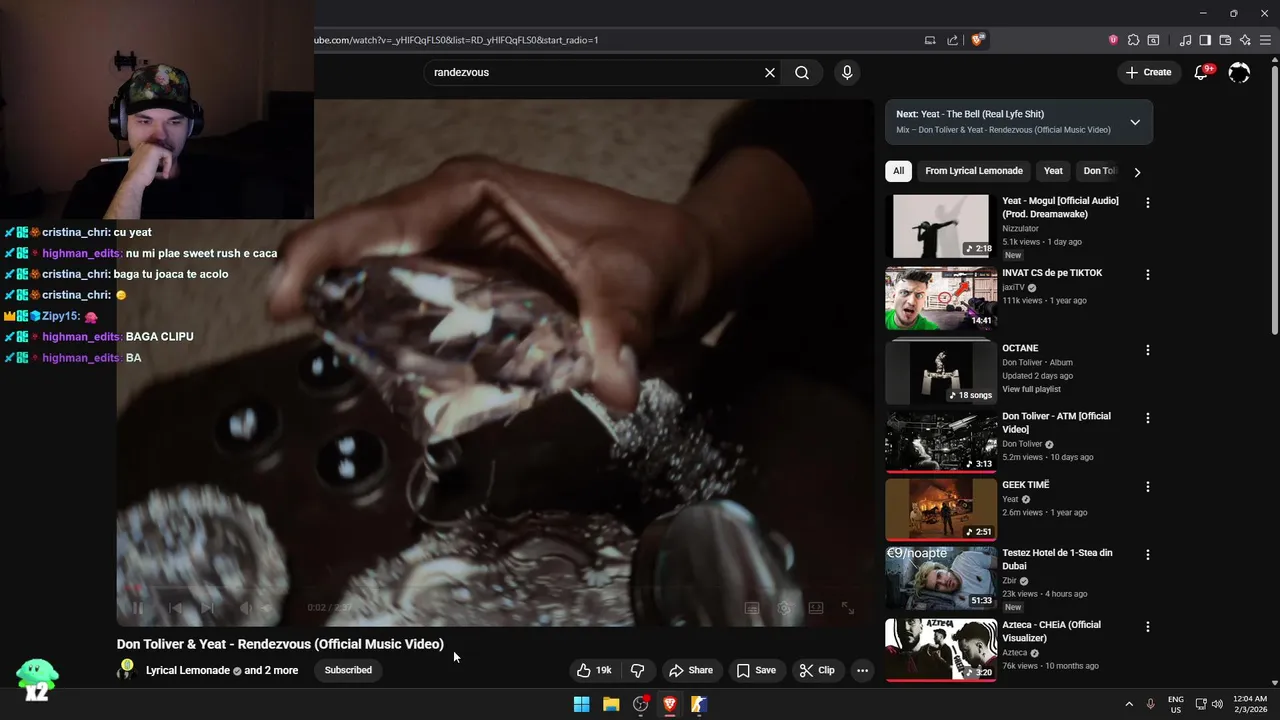Mute the video volume speaker icon
This screenshot has height=720, width=1280.
[x=246, y=607]
